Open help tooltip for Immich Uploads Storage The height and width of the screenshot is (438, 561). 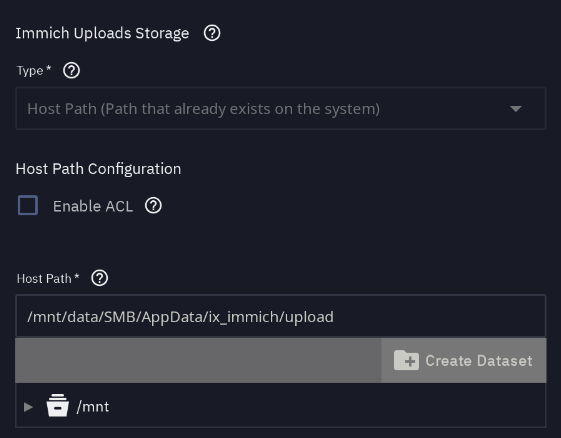(x=212, y=33)
